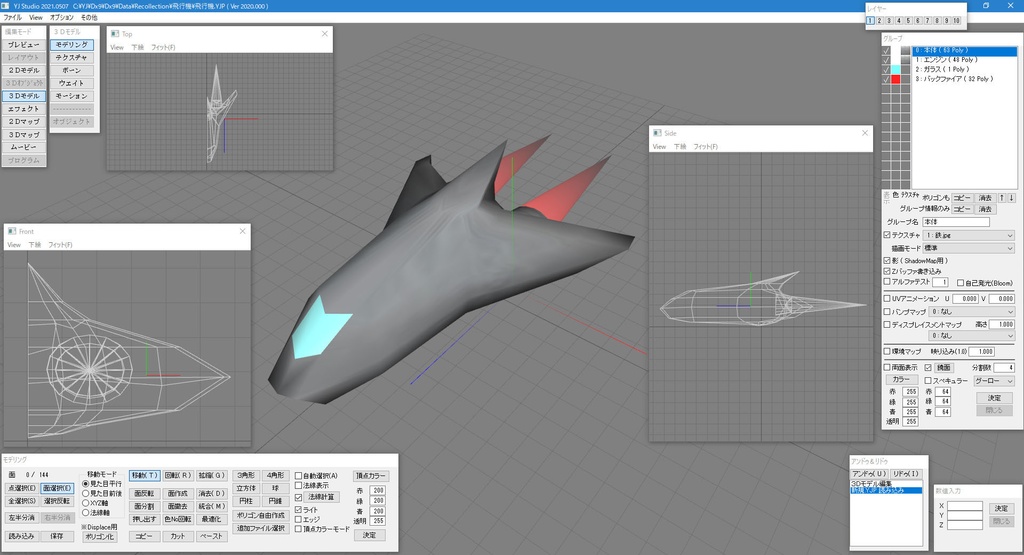
Task: Select 3Dモデル編集 entry in undo list
Action: (x=887, y=483)
